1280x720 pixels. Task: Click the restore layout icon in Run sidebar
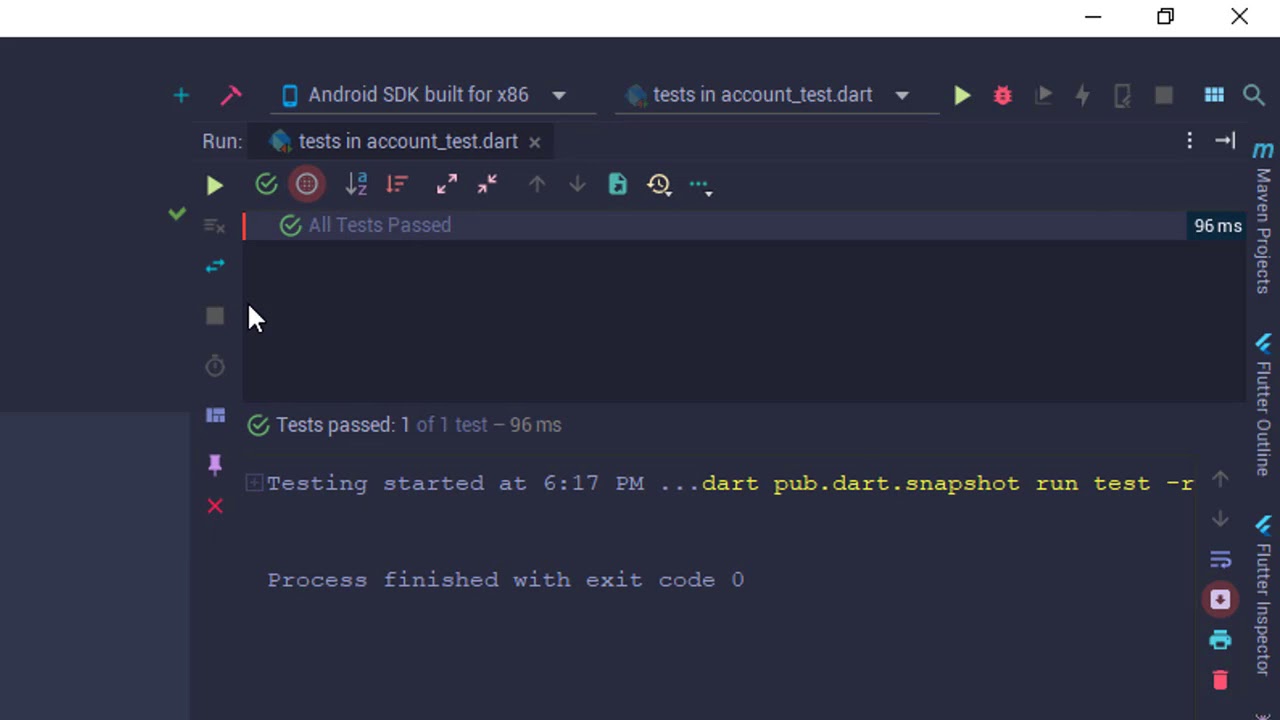[x=215, y=415]
